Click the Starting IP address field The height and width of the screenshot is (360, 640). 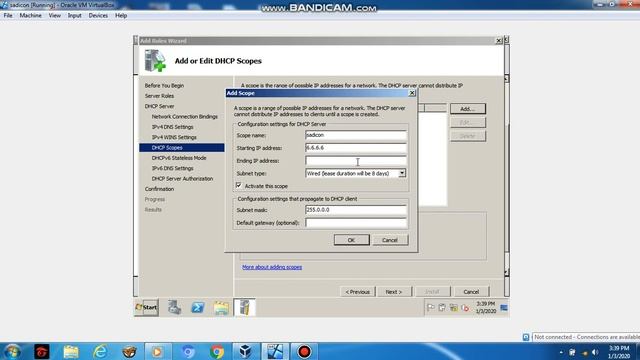(356, 148)
